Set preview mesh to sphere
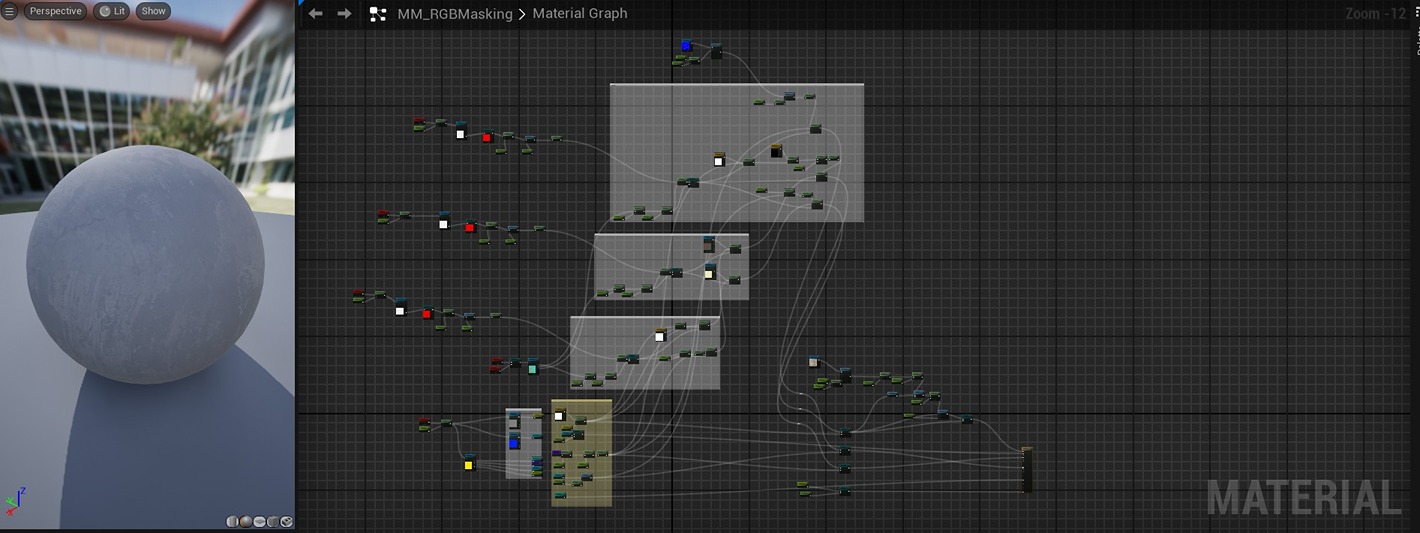This screenshot has height=533, width=1420. (246, 521)
